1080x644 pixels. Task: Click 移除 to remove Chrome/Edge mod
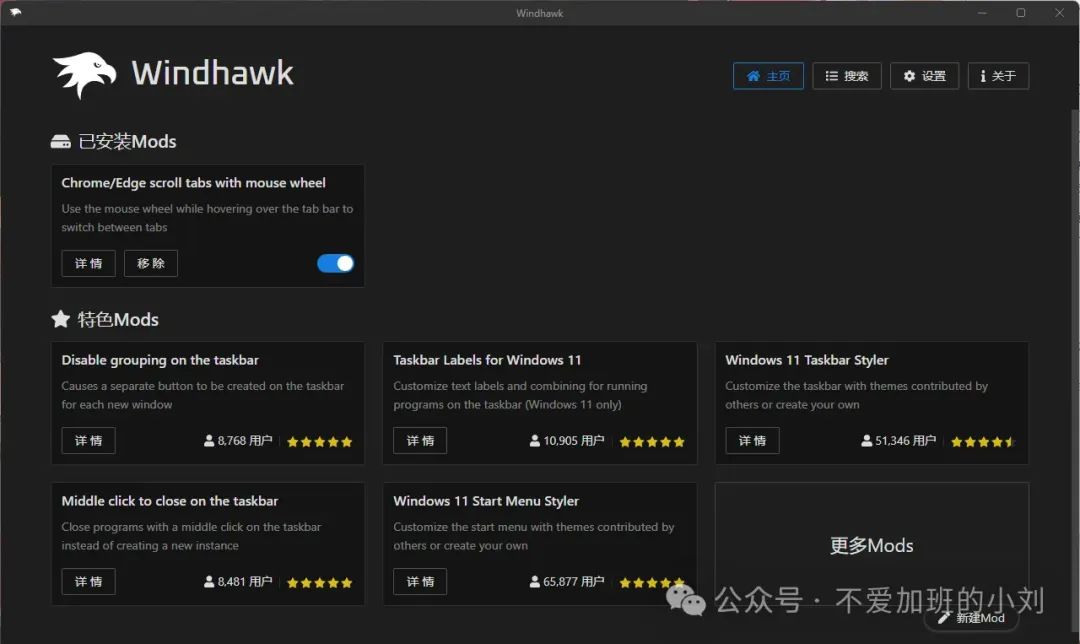point(151,263)
